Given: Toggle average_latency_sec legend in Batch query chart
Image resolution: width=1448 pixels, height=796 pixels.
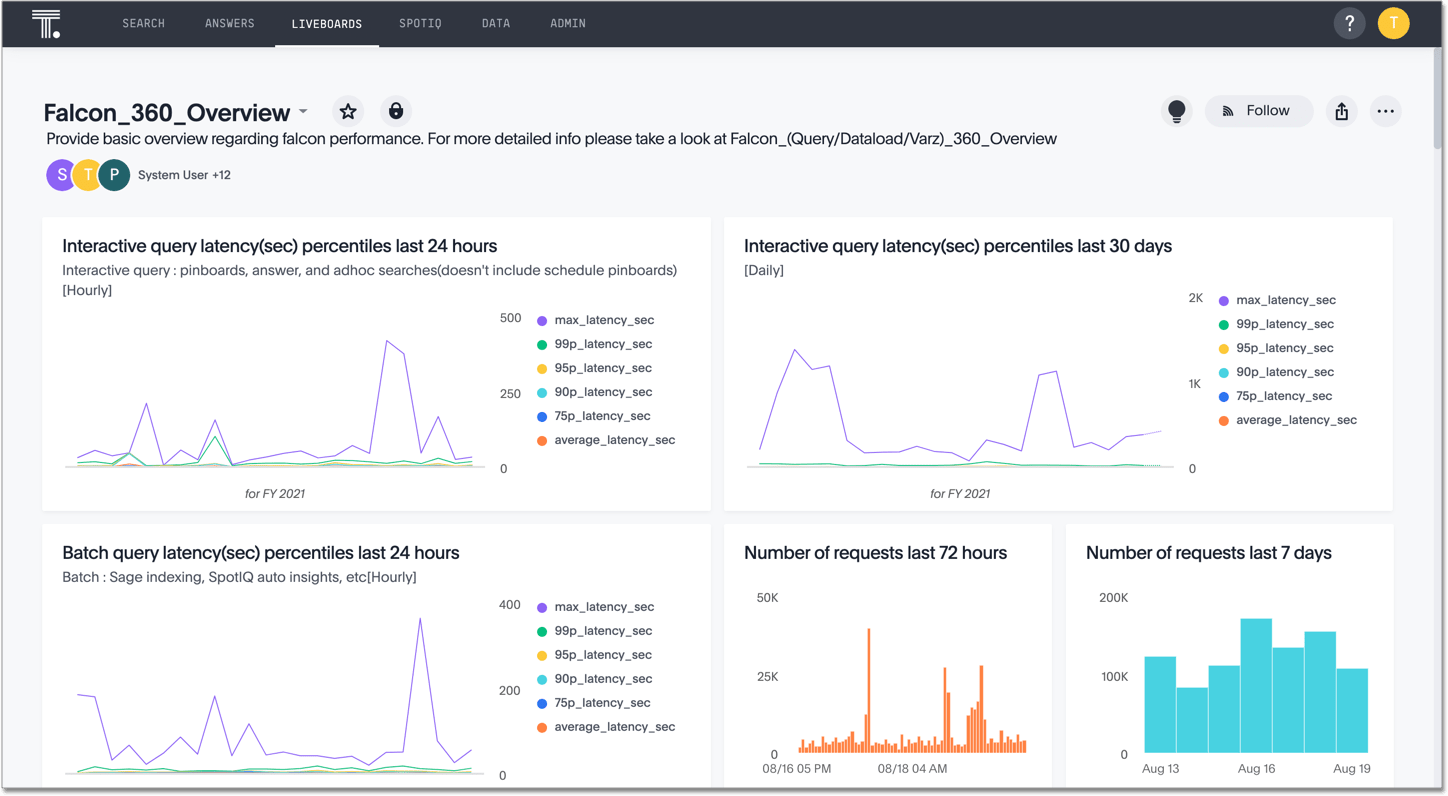Looking at the screenshot, I should click(614, 727).
